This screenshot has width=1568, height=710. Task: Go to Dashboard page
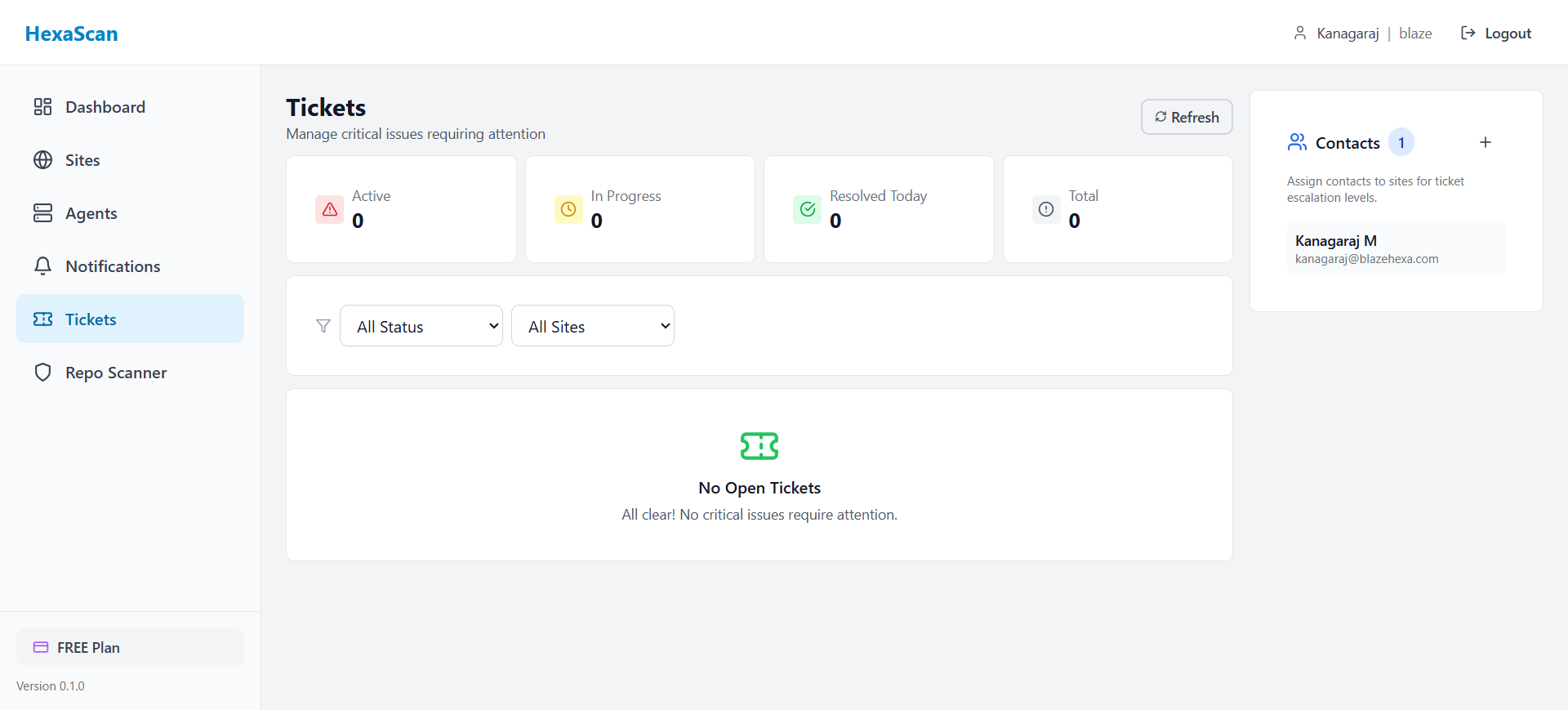[130, 107]
